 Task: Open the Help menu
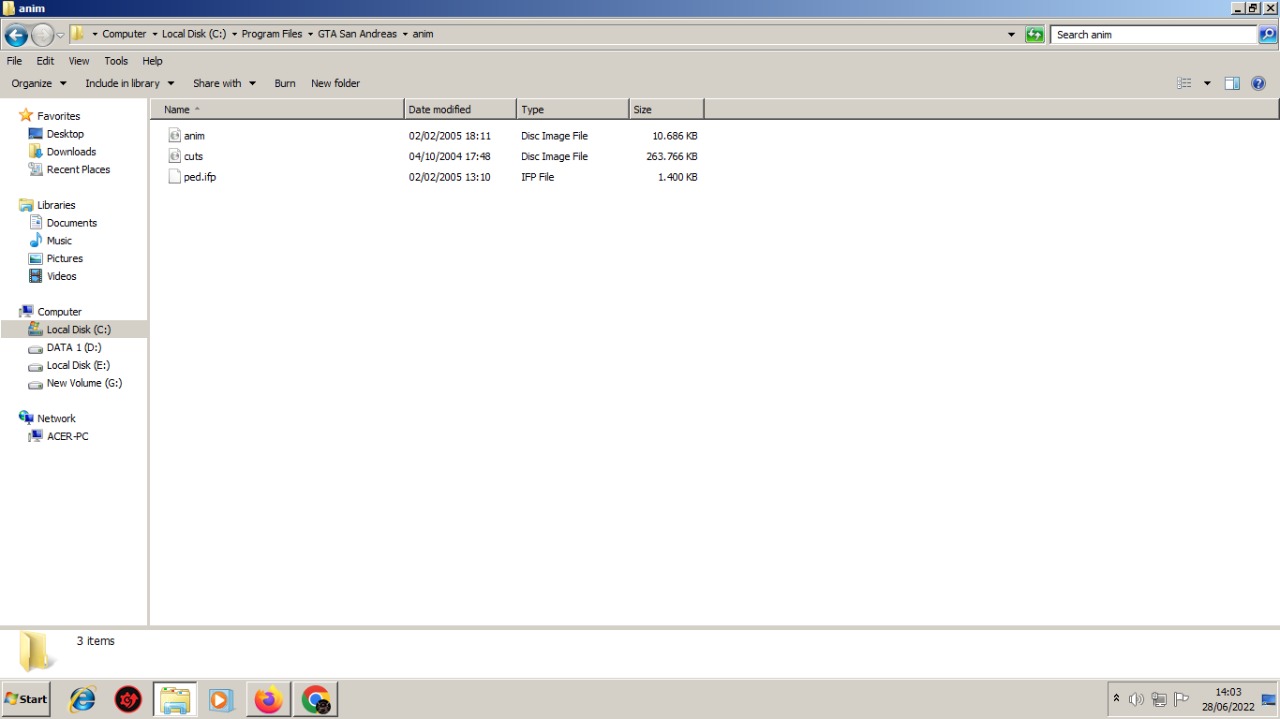[152, 61]
